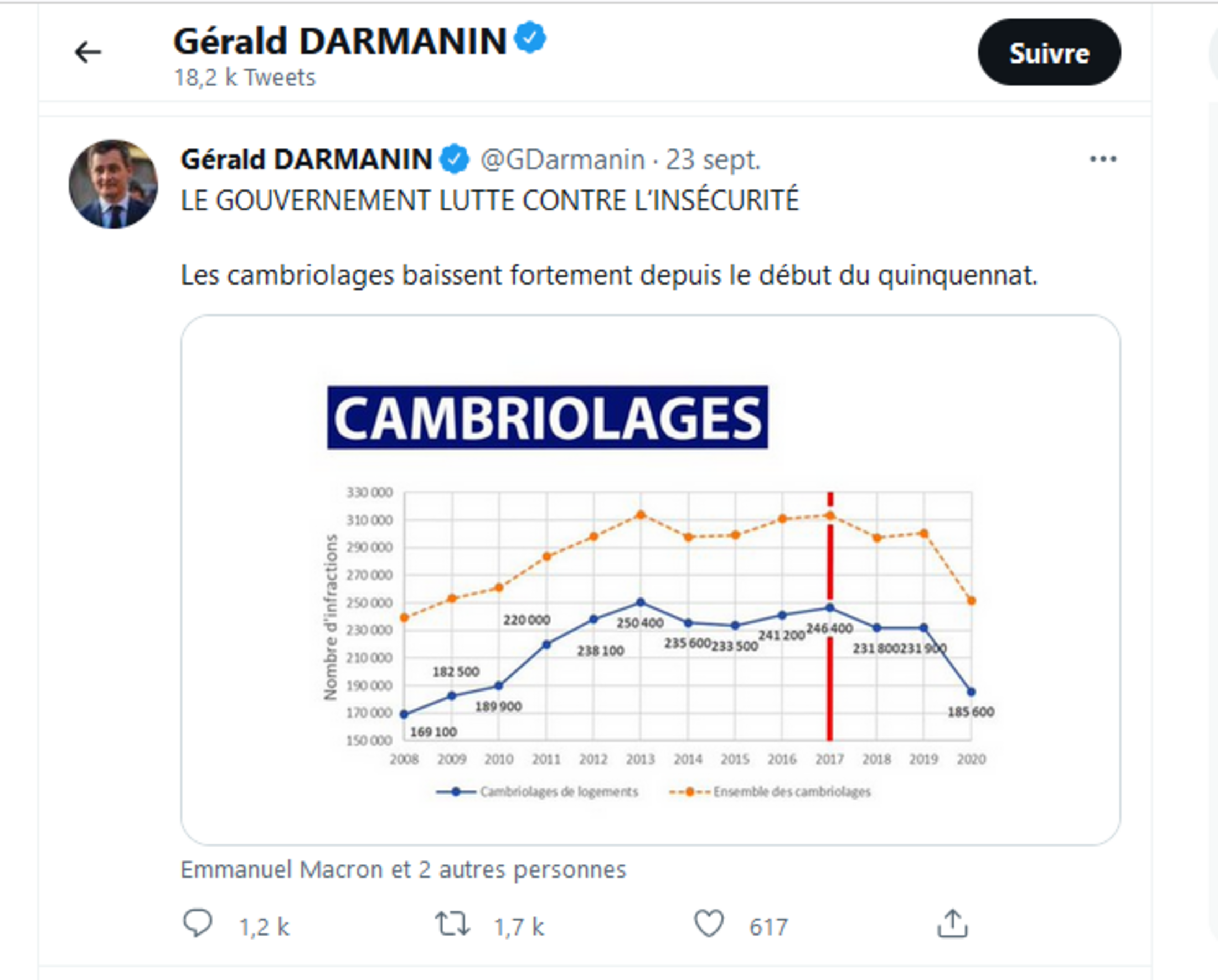Click verified badge in page header
This screenshot has width=1218, height=980.
coord(530,38)
